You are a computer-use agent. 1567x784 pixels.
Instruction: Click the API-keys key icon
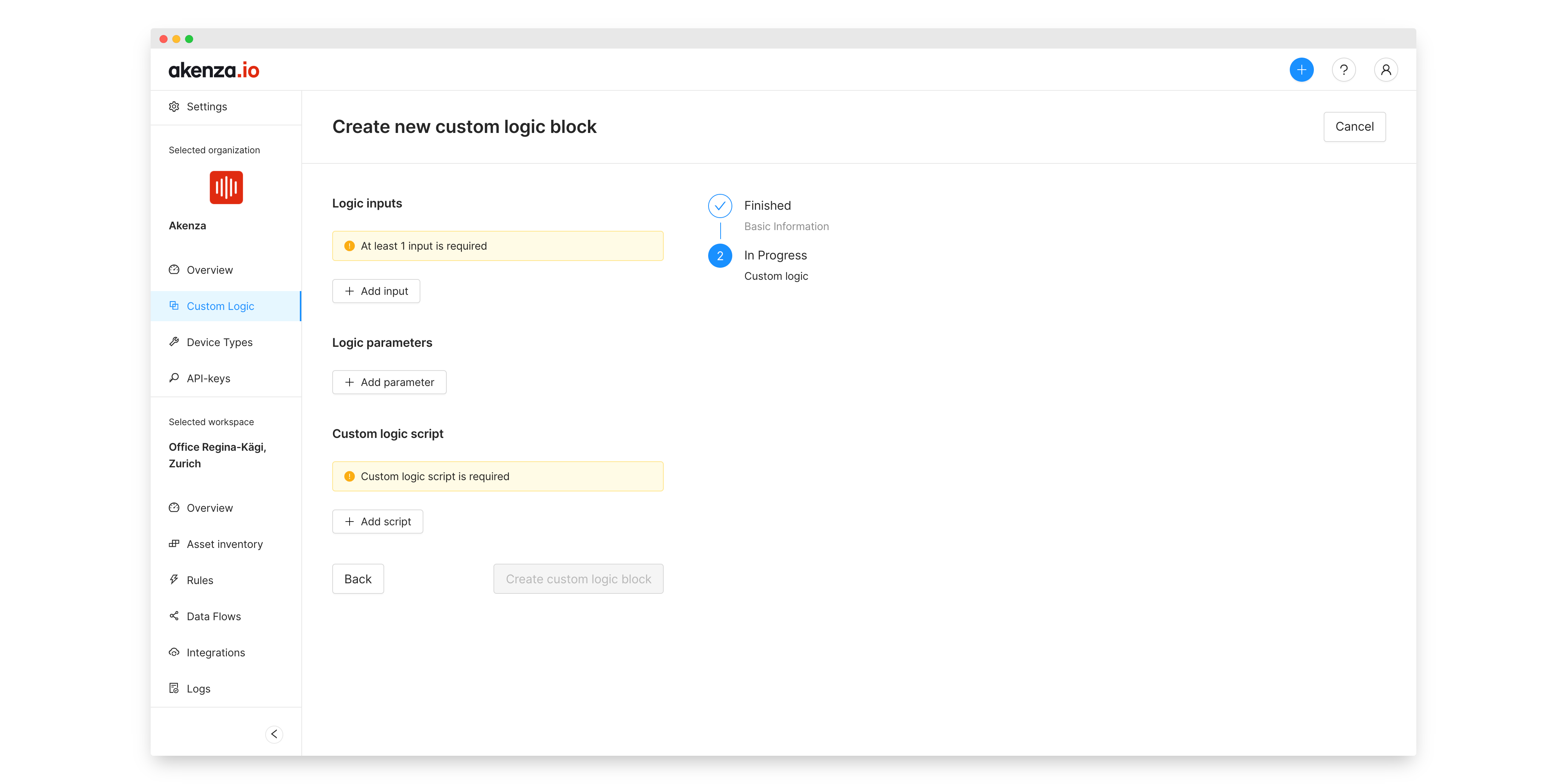point(174,378)
